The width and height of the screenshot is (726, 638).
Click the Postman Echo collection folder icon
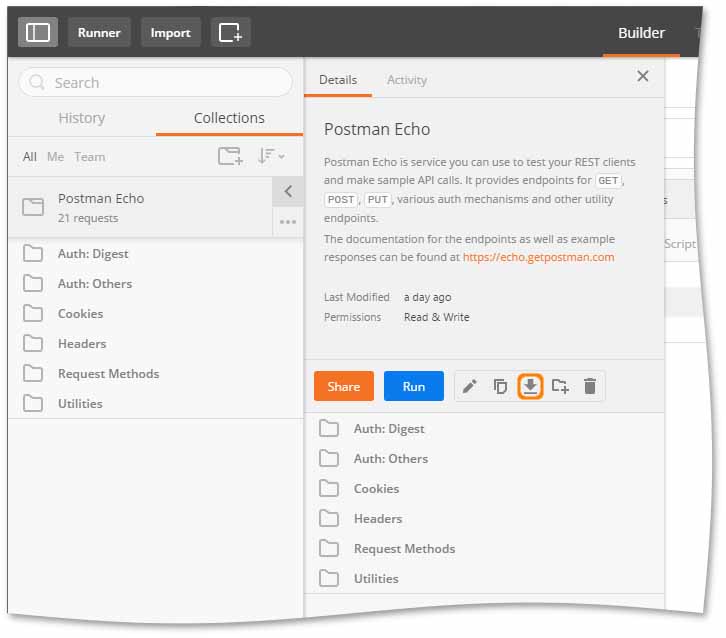[33, 206]
